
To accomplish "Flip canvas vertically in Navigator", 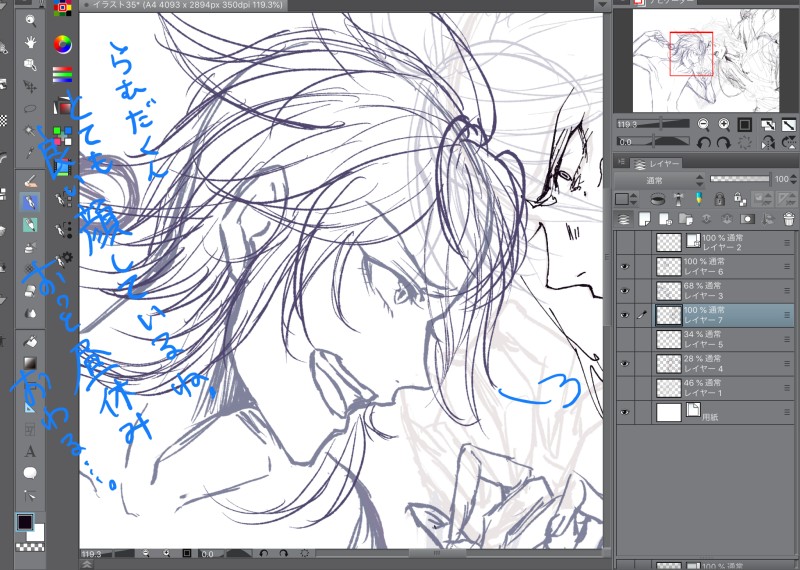I will click(x=788, y=142).
